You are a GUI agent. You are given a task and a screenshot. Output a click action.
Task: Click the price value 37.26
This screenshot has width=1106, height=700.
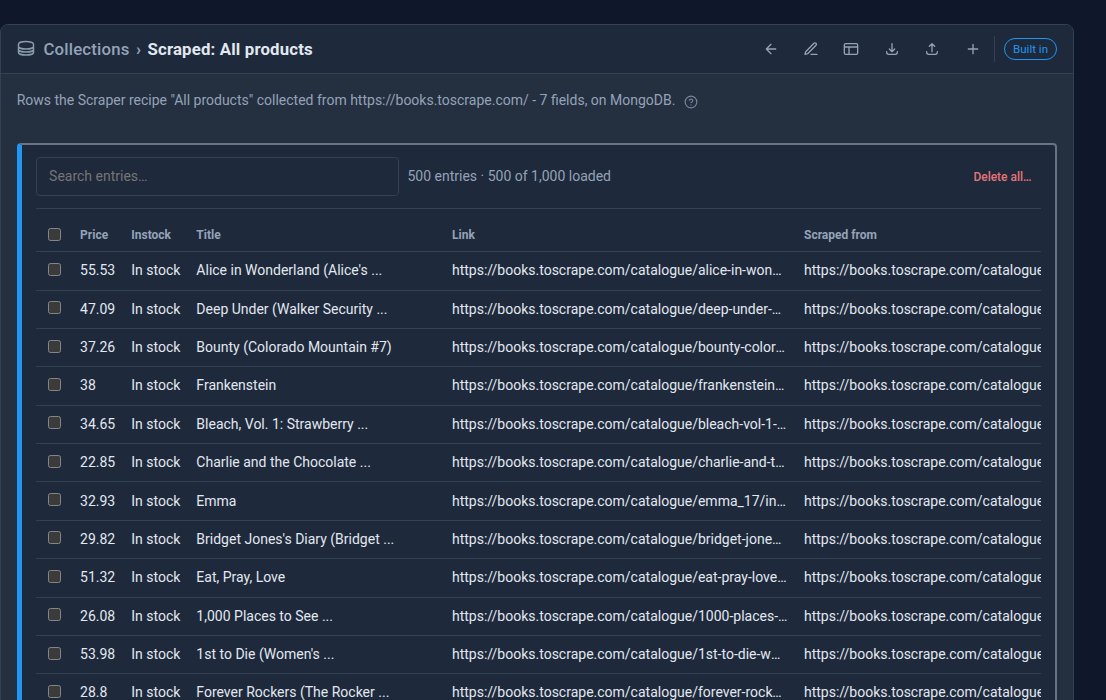pos(97,347)
